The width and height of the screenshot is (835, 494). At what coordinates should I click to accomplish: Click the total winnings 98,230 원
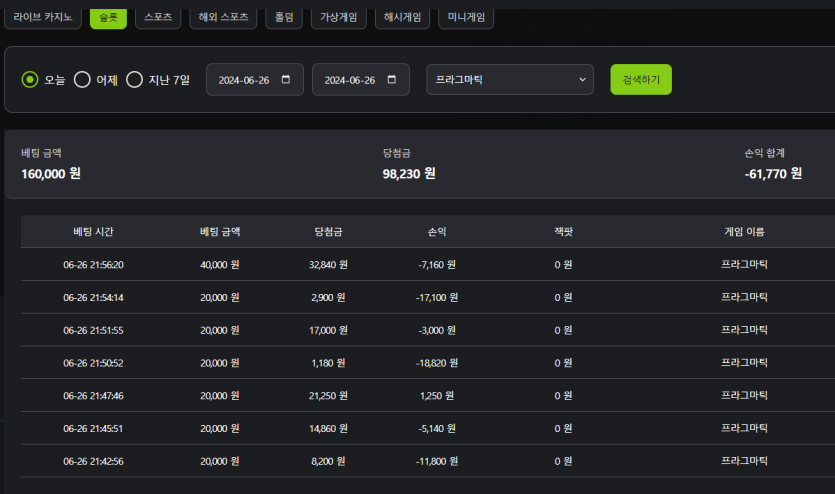click(x=409, y=174)
